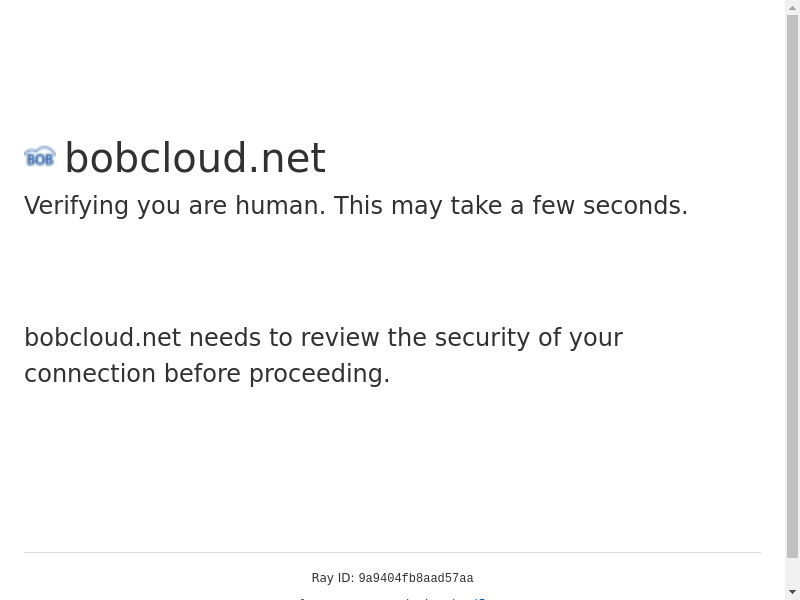Click "bobcloud.net" at the paragraph start
Image resolution: width=800 pixels, height=600 pixels.
(102, 338)
